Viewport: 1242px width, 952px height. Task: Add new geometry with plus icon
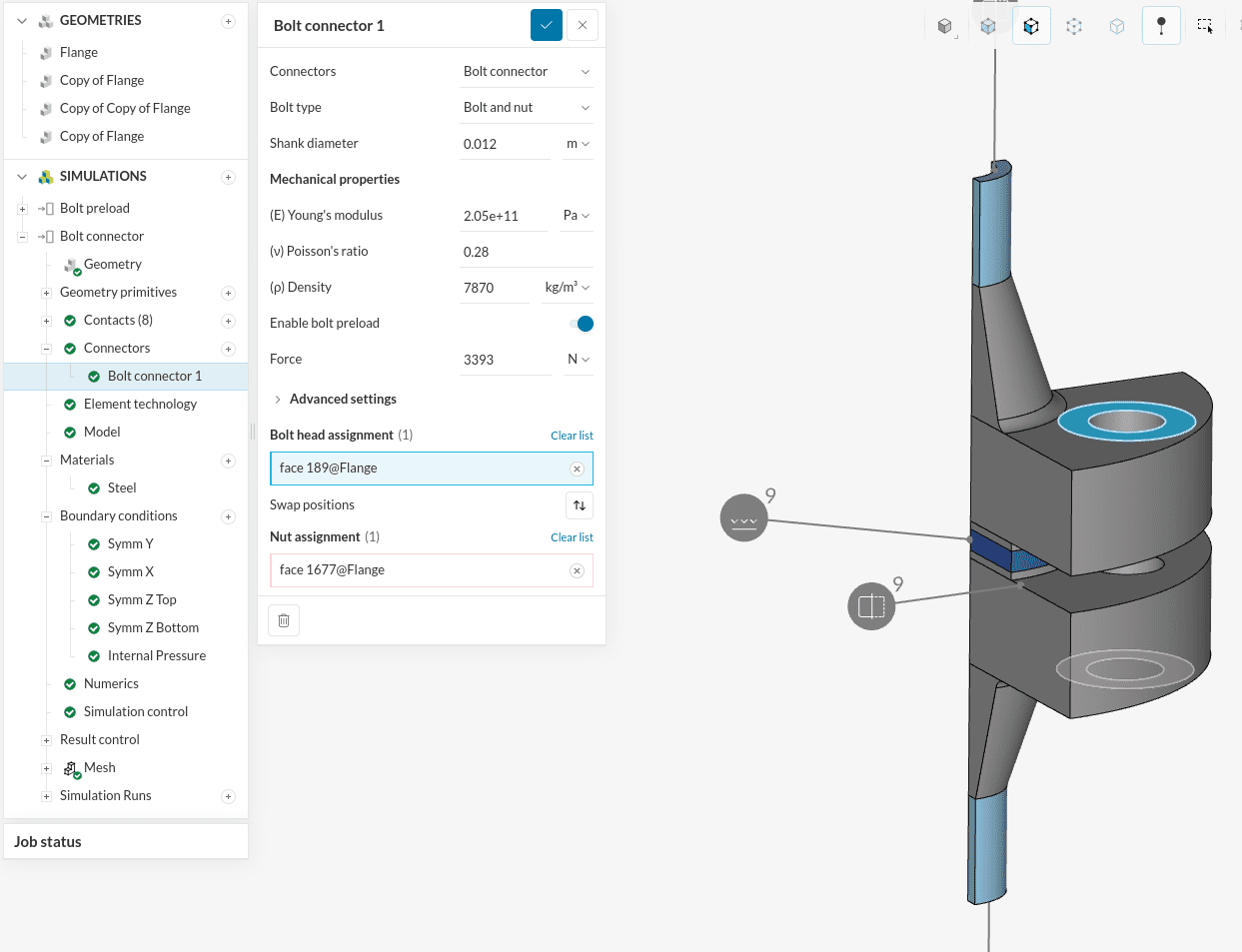coord(228,21)
